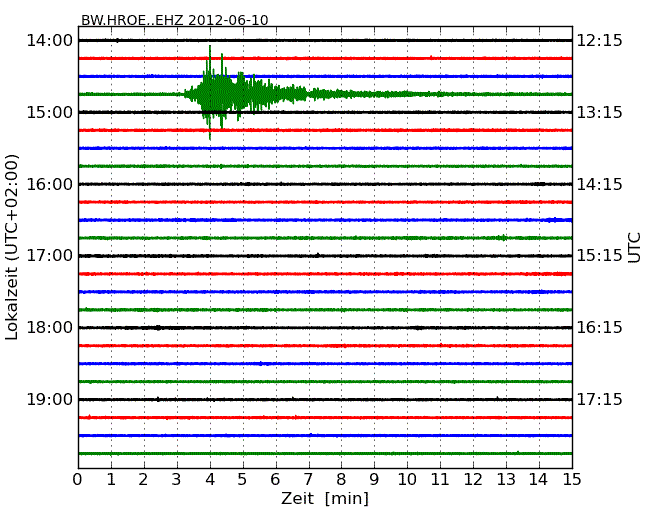
Task: Click the 18:00 local time label
Action: click(49, 328)
